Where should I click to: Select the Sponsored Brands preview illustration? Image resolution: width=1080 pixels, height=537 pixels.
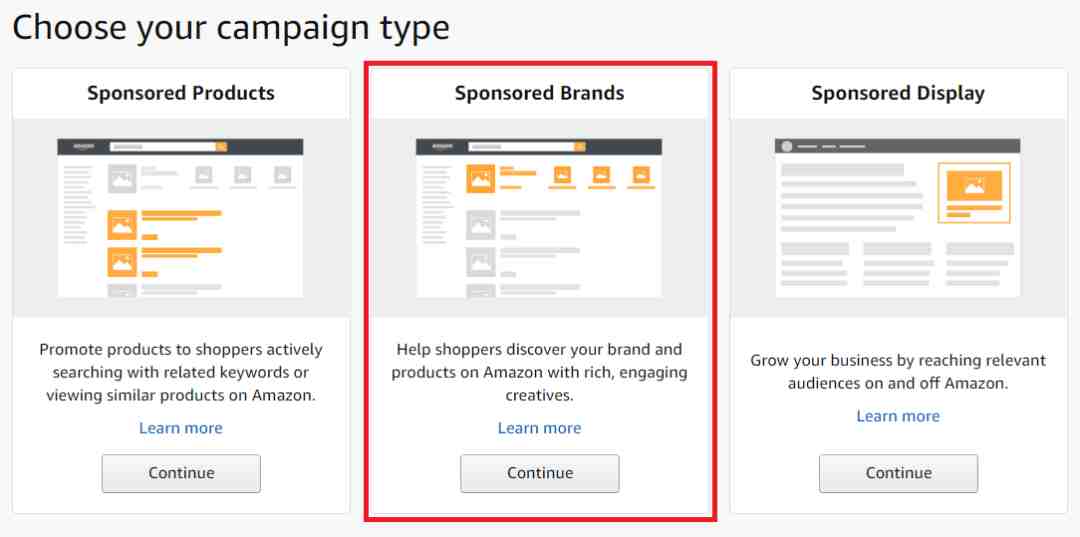tap(539, 218)
